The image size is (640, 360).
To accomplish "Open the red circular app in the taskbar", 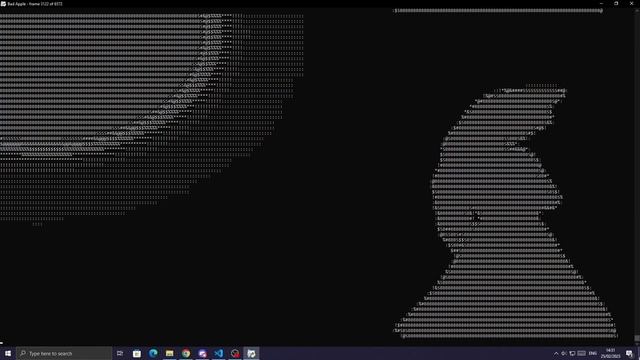I will [x=235, y=353].
